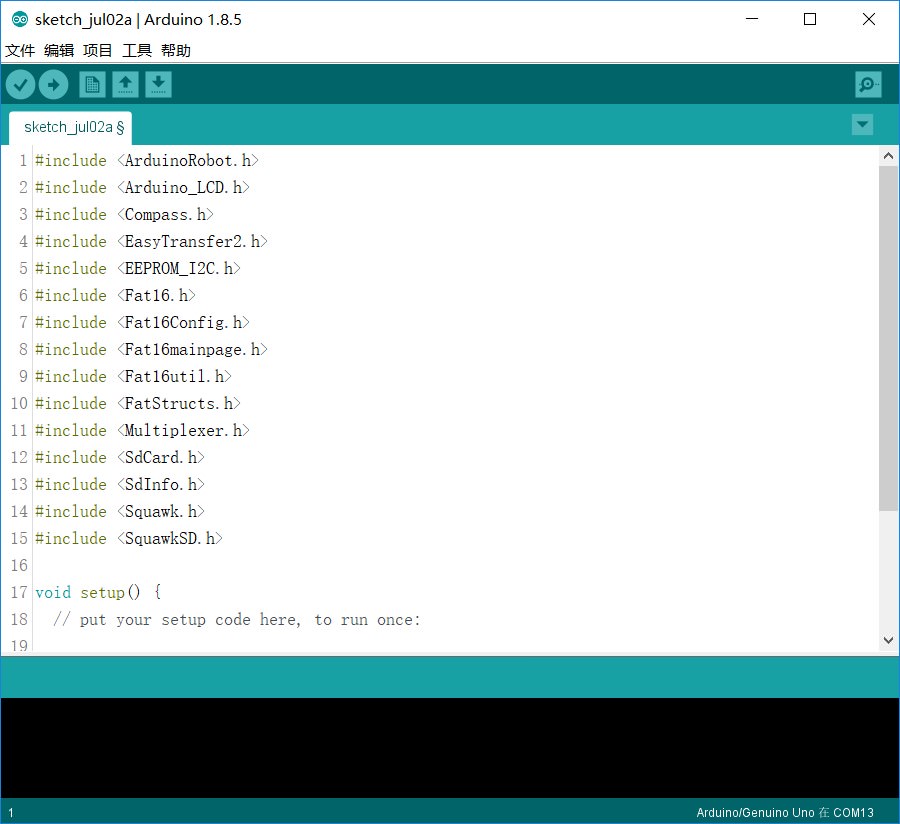Click the <Fat16.h> include line
900x824 pixels.
(x=115, y=296)
